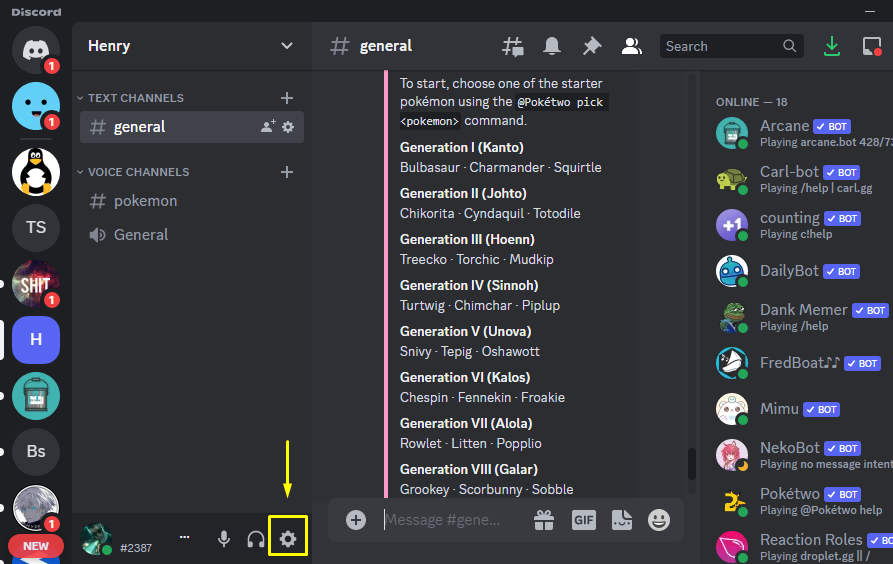Open the penguin Linux server
Image resolution: width=893 pixels, height=564 pixels.
click(36, 171)
